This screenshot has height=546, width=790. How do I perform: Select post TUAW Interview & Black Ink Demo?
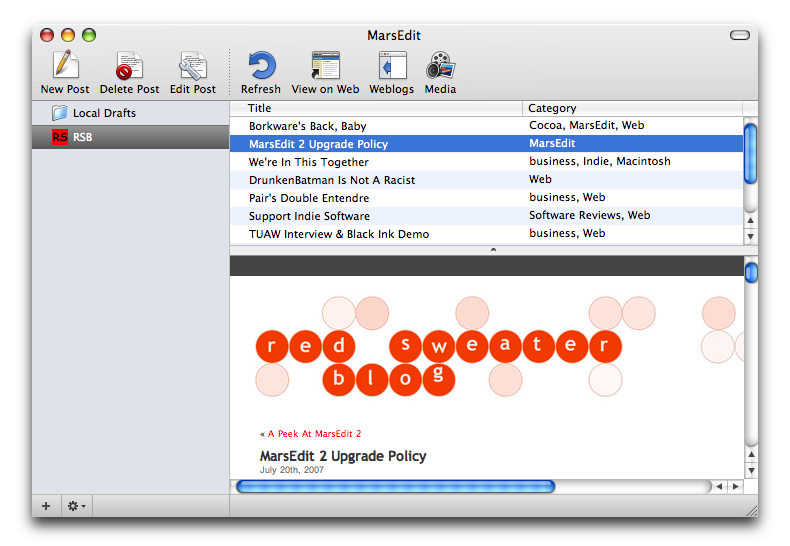click(x=339, y=234)
